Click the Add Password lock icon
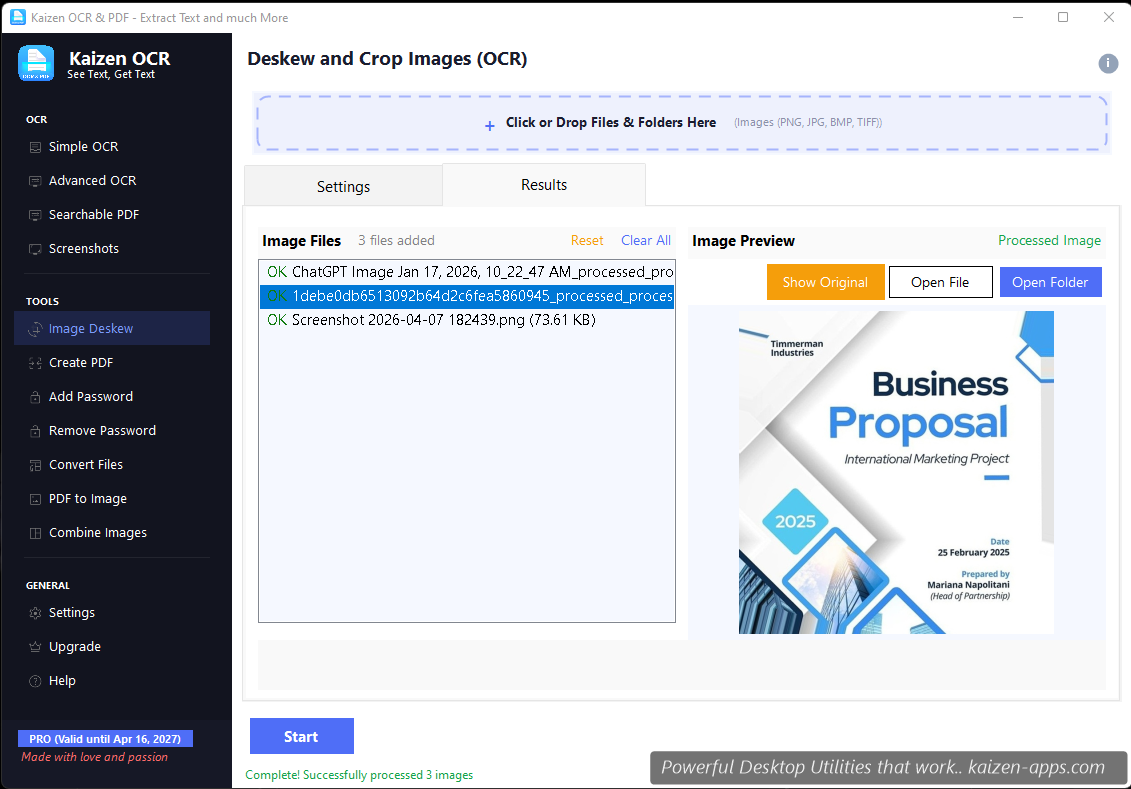Viewport: 1131px width, 789px height. coord(36,397)
